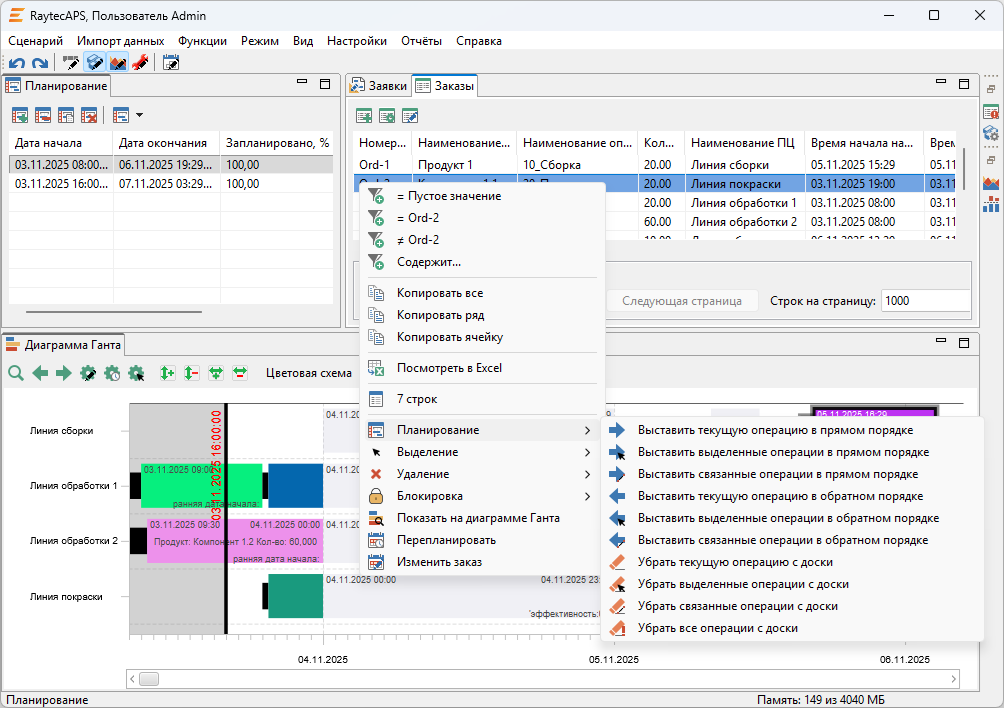Click the magnifier icon in Gantt toolbar

point(16,373)
